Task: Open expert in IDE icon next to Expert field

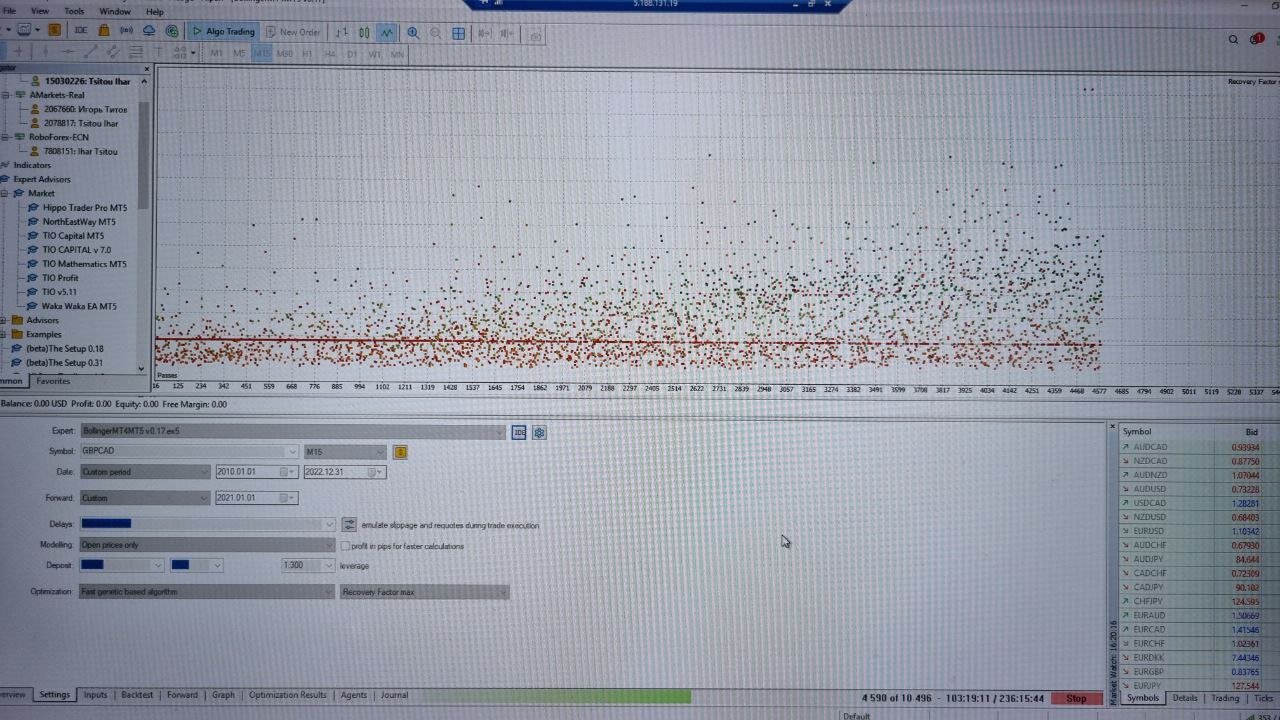Action: (x=519, y=432)
